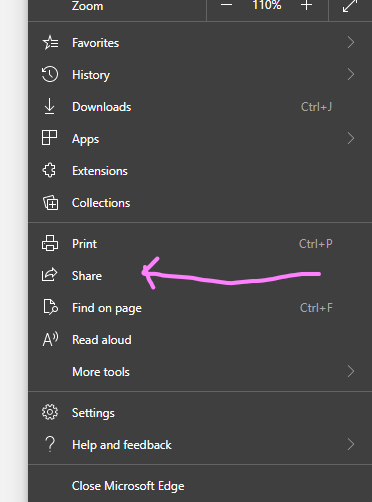This screenshot has width=372, height=502.
Task: Increase zoom with the plus button
Action: (x=306, y=5)
